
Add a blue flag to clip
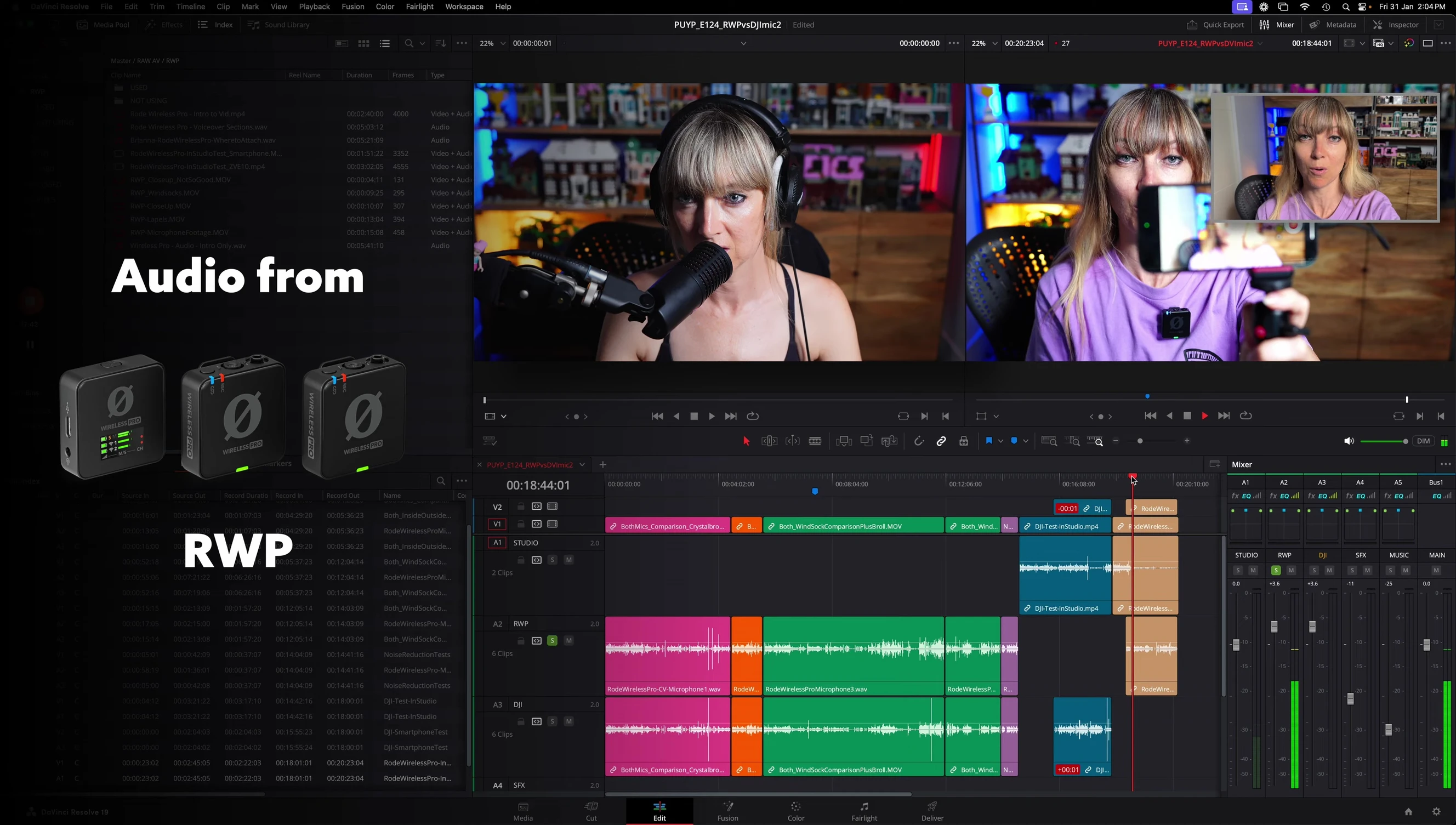click(x=988, y=441)
